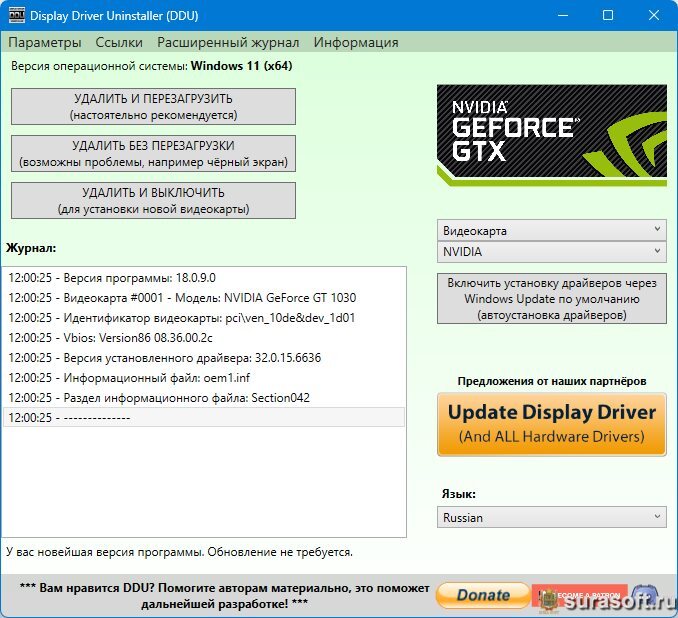Open the Ссылки menu
This screenshot has width=678, height=618.
click(x=119, y=42)
